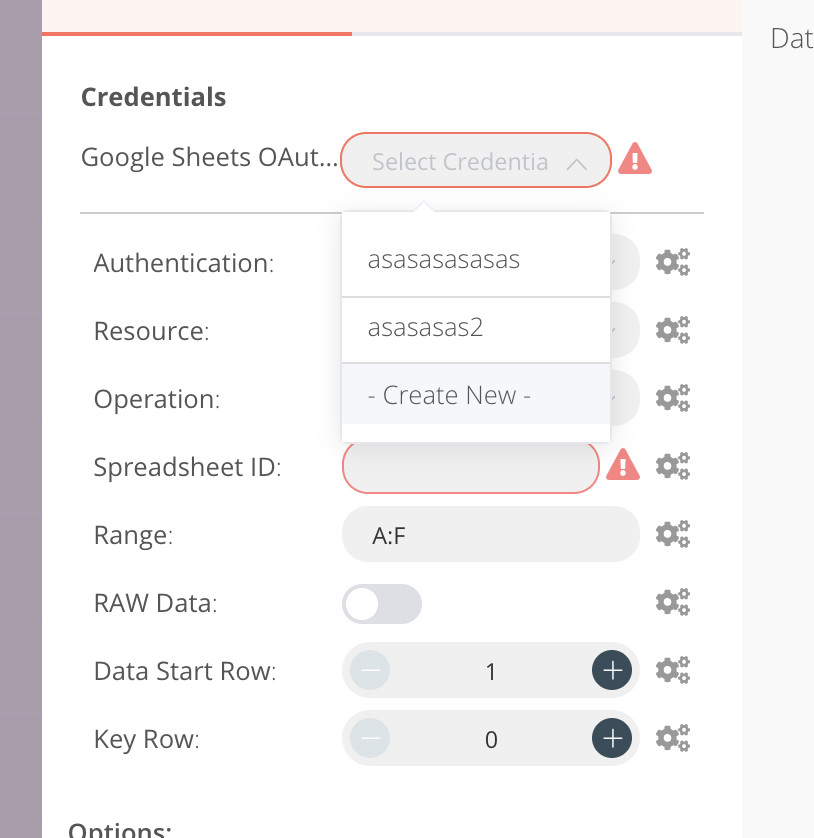Click inside the empty Spreadsheet ID field
This screenshot has width=814, height=838.
coord(470,465)
